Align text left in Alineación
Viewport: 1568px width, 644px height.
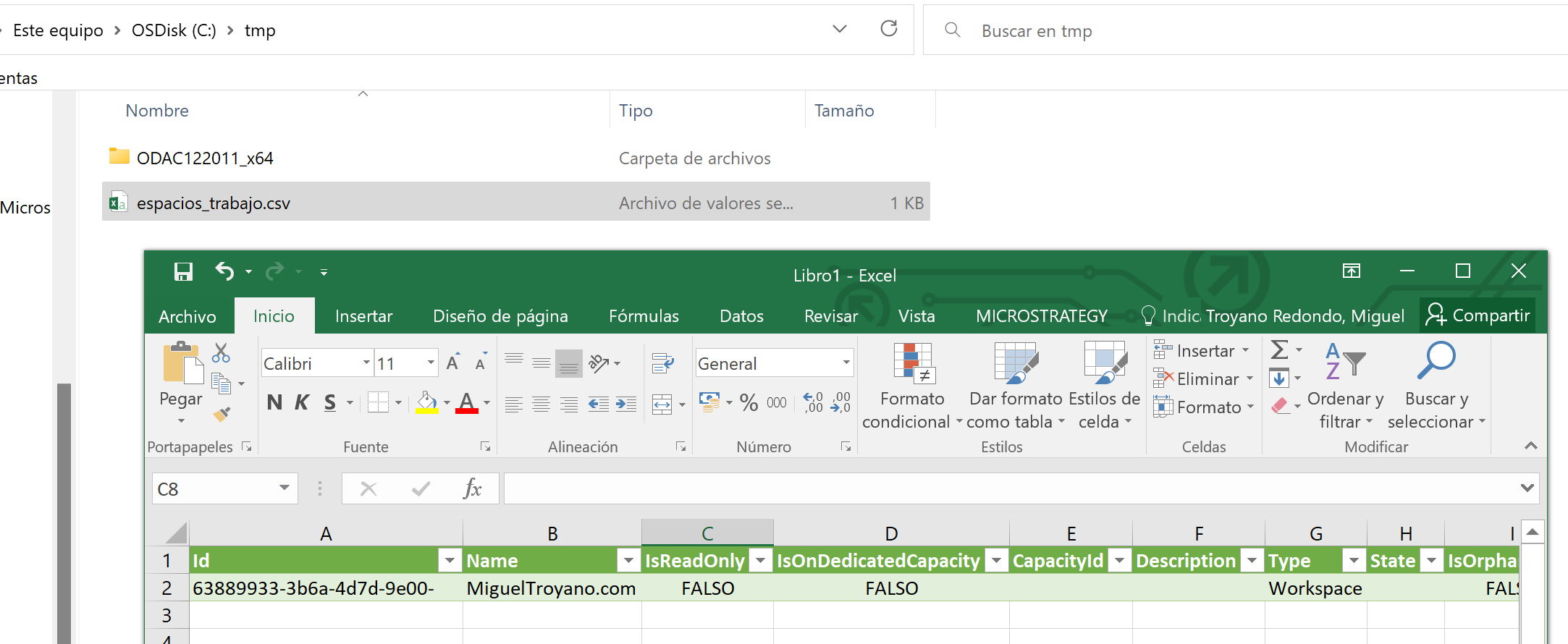514,404
